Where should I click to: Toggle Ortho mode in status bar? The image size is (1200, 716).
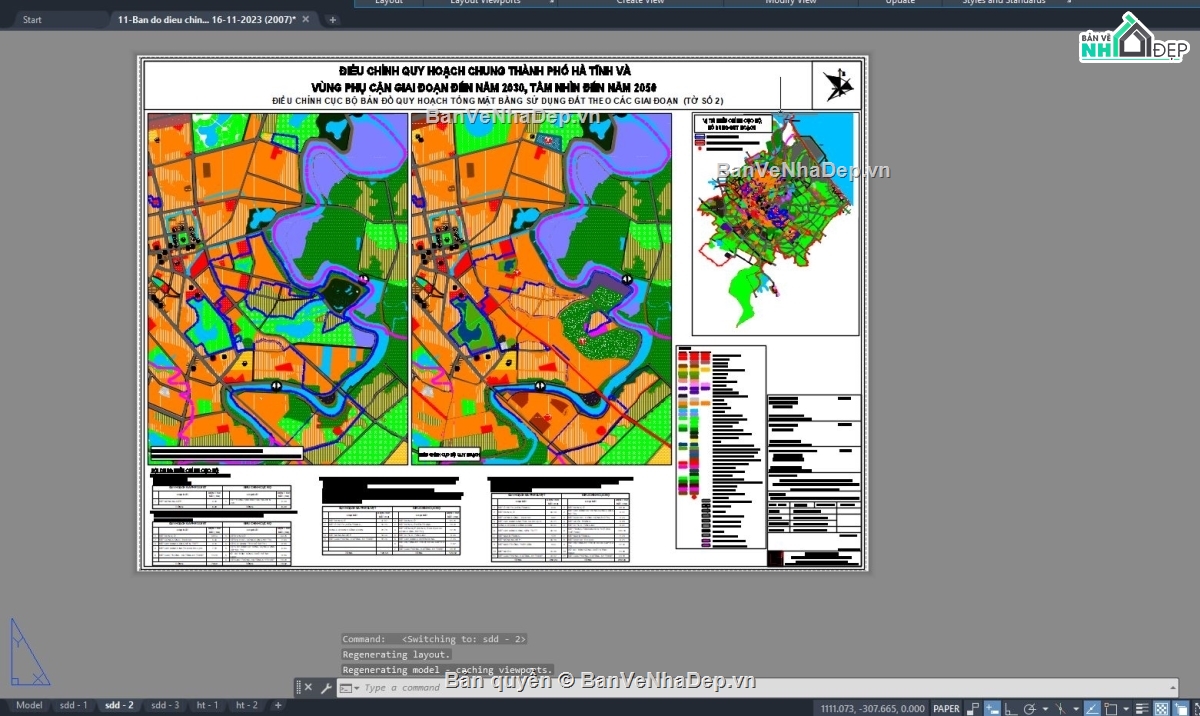1010,708
